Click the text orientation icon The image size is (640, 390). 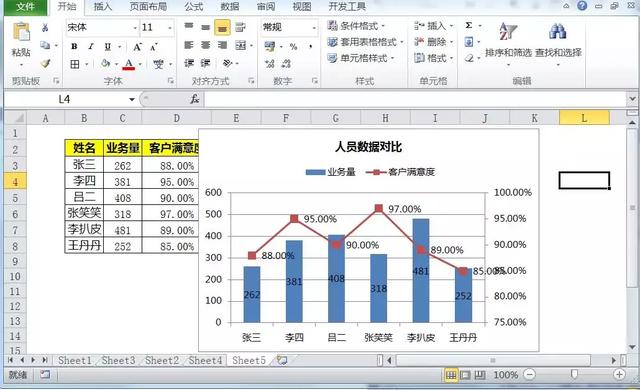227,63
